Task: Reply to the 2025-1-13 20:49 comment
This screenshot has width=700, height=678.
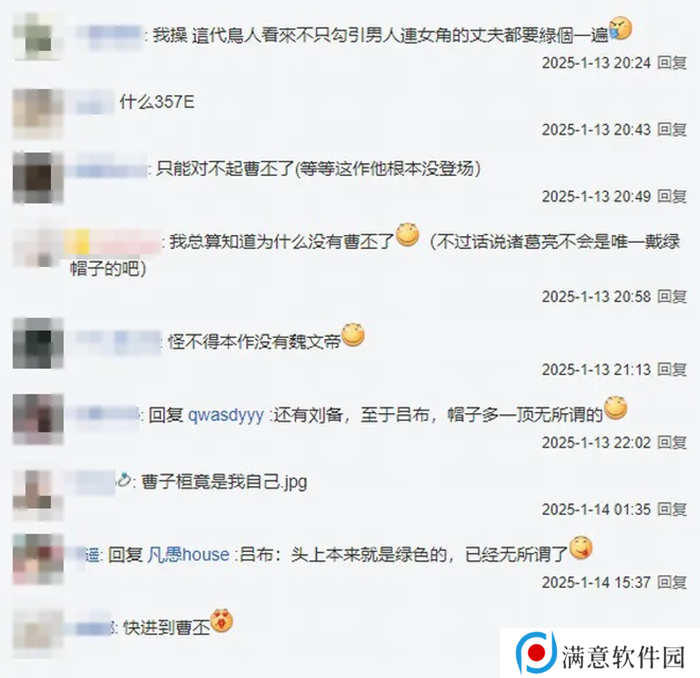Action: click(x=672, y=196)
